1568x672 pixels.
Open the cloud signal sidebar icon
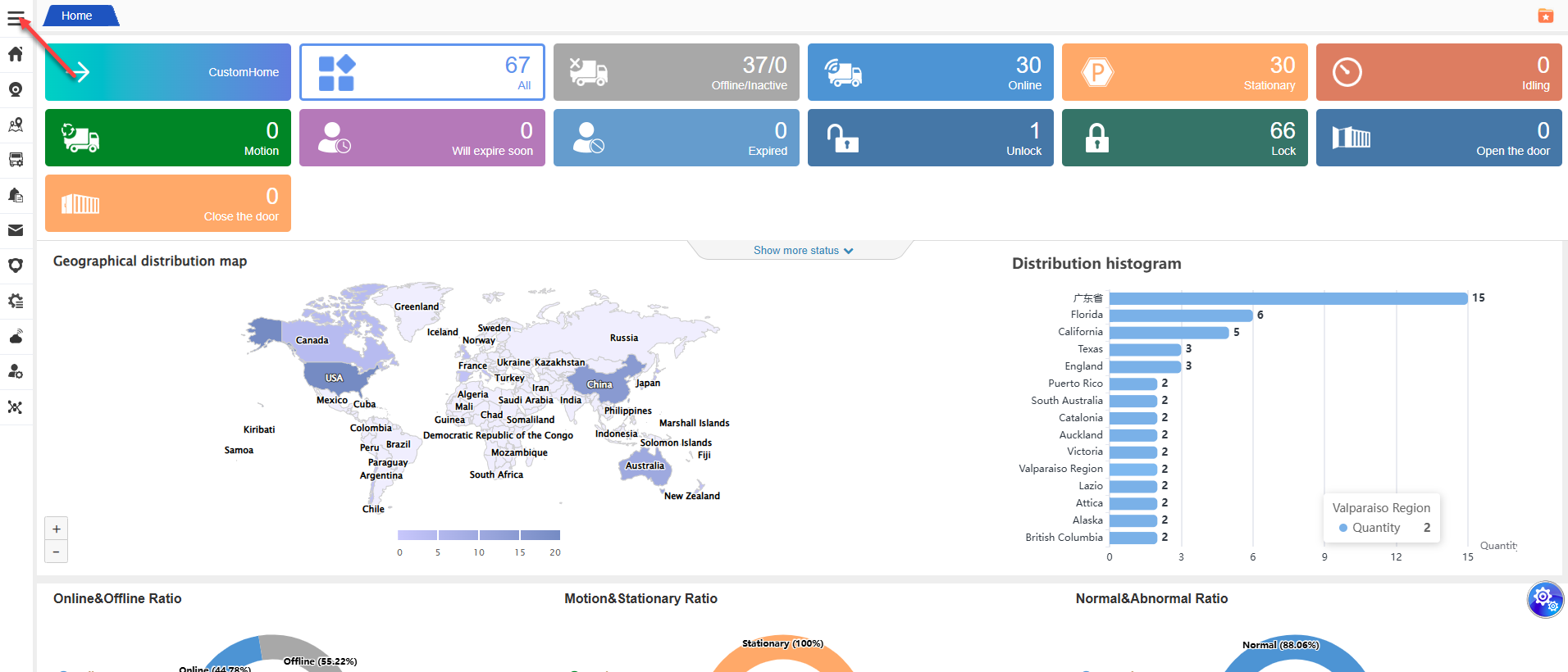(16, 336)
